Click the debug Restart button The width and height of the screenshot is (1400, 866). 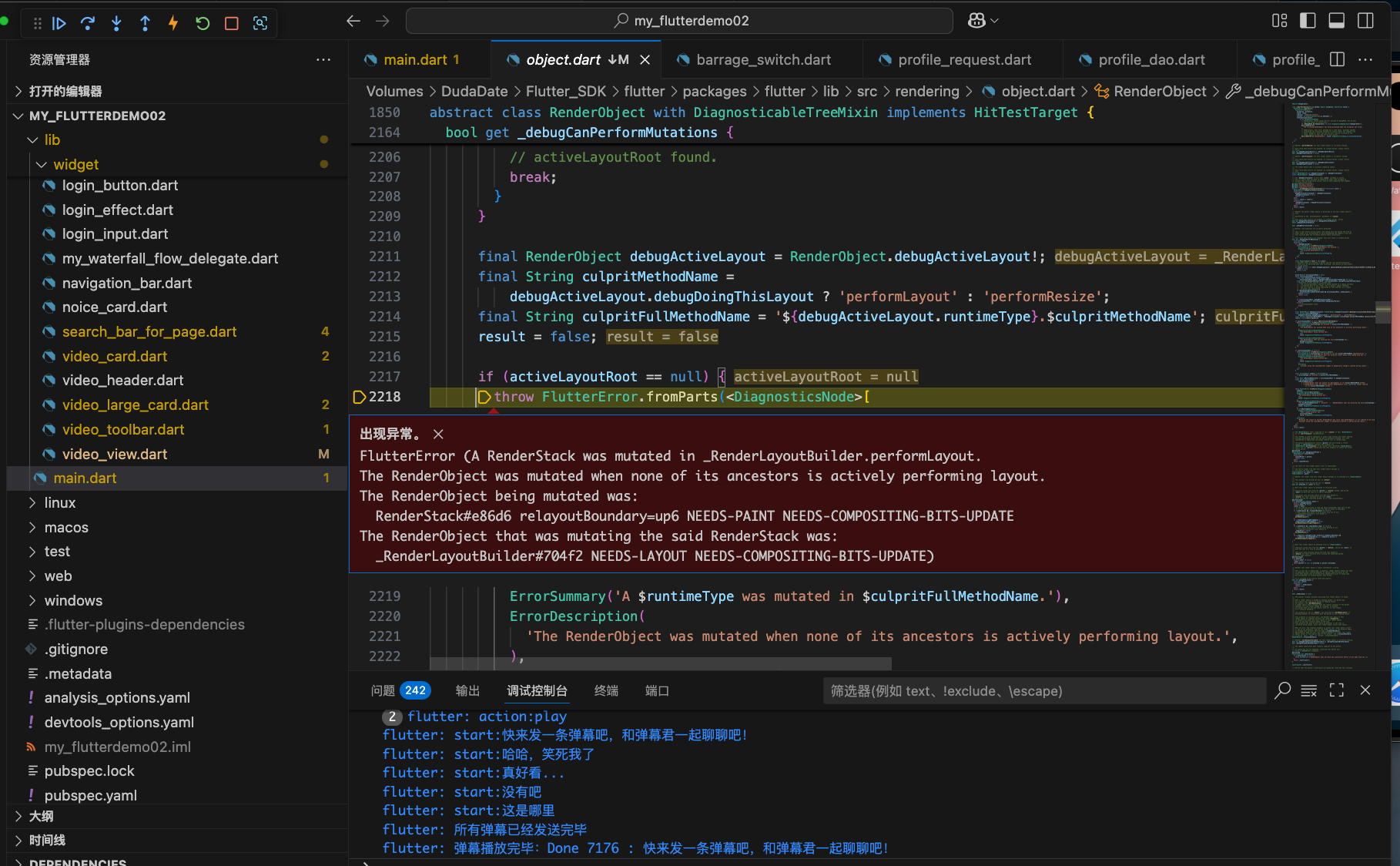click(x=203, y=23)
